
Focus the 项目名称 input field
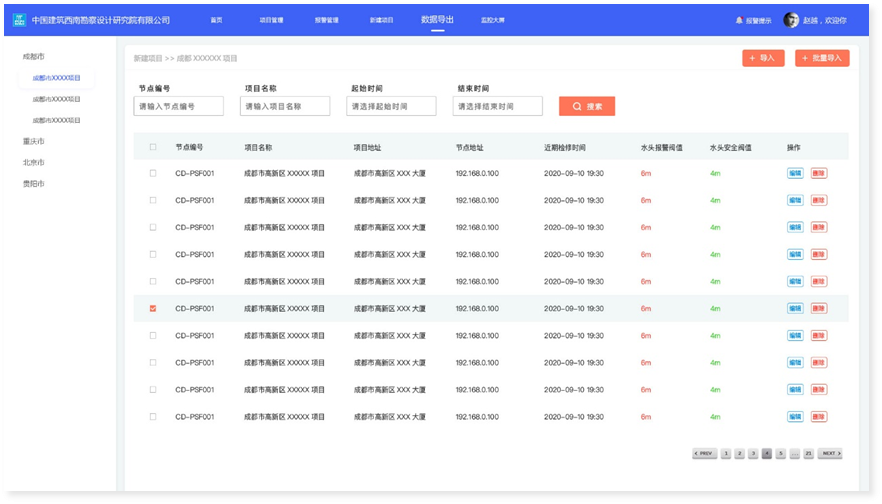(285, 106)
